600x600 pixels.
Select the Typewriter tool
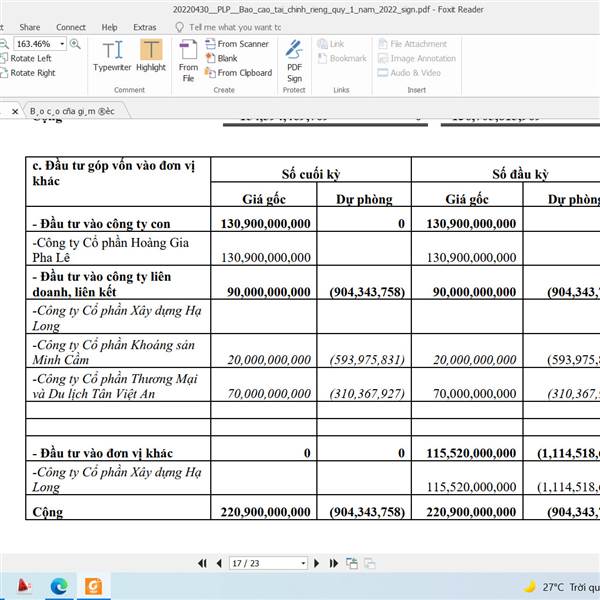point(112,56)
